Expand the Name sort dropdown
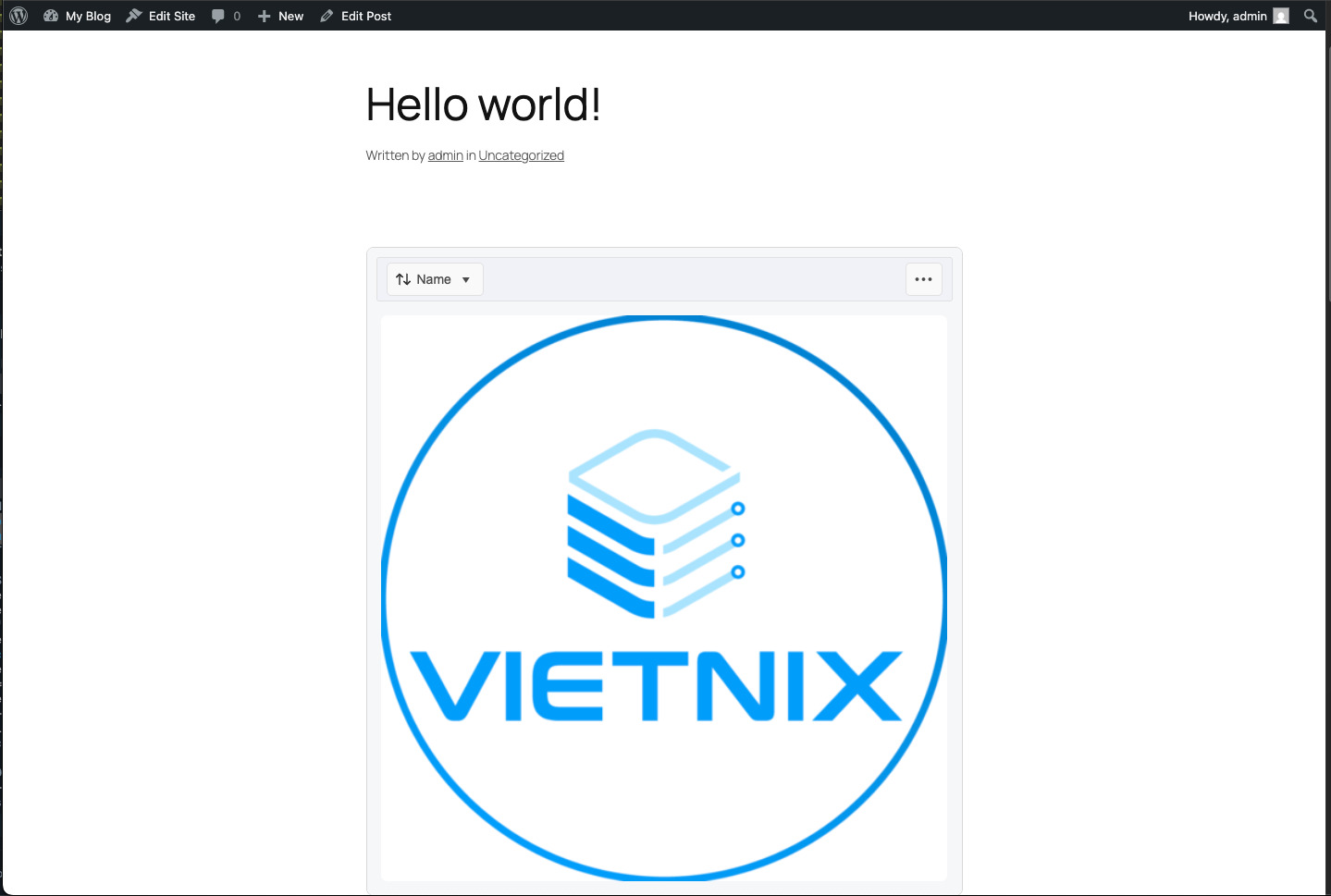The width and height of the screenshot is (1331, 896). click(435, 279)
